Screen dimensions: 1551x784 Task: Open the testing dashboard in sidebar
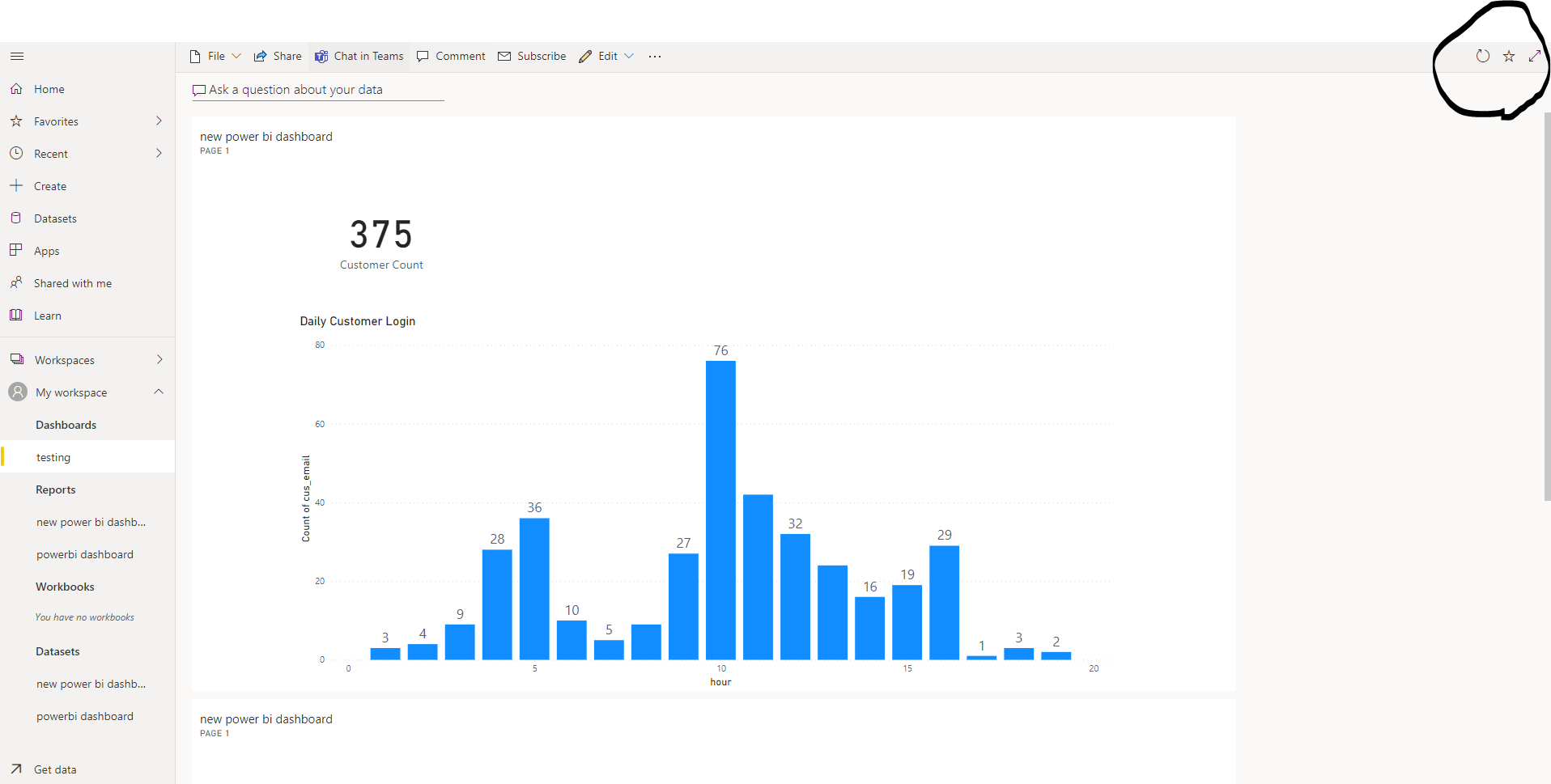(x=87, y=456)
